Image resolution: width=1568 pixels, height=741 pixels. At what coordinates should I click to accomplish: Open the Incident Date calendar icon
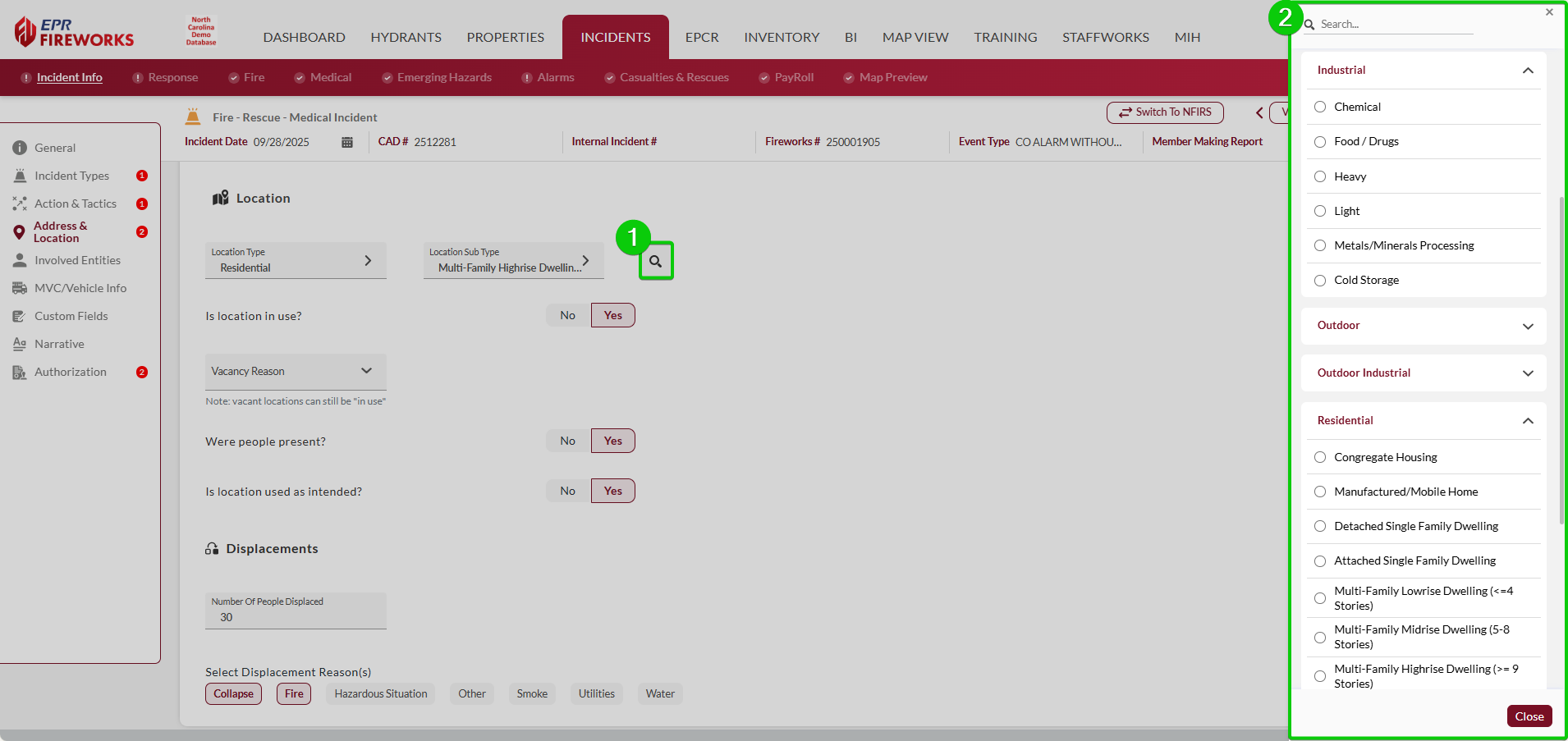click(x=347, y=142)
